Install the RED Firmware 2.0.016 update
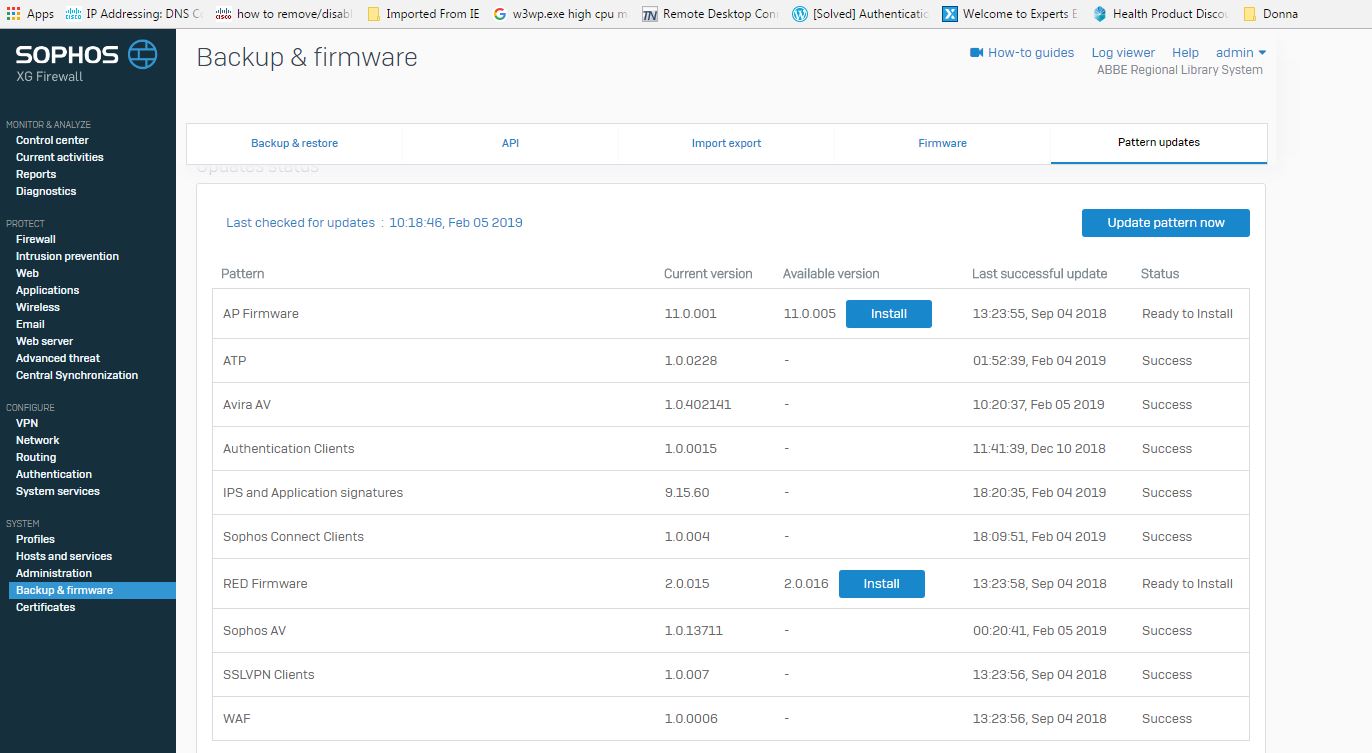The width and height of the screenshot is (1372, 753). tap(881, 584)
